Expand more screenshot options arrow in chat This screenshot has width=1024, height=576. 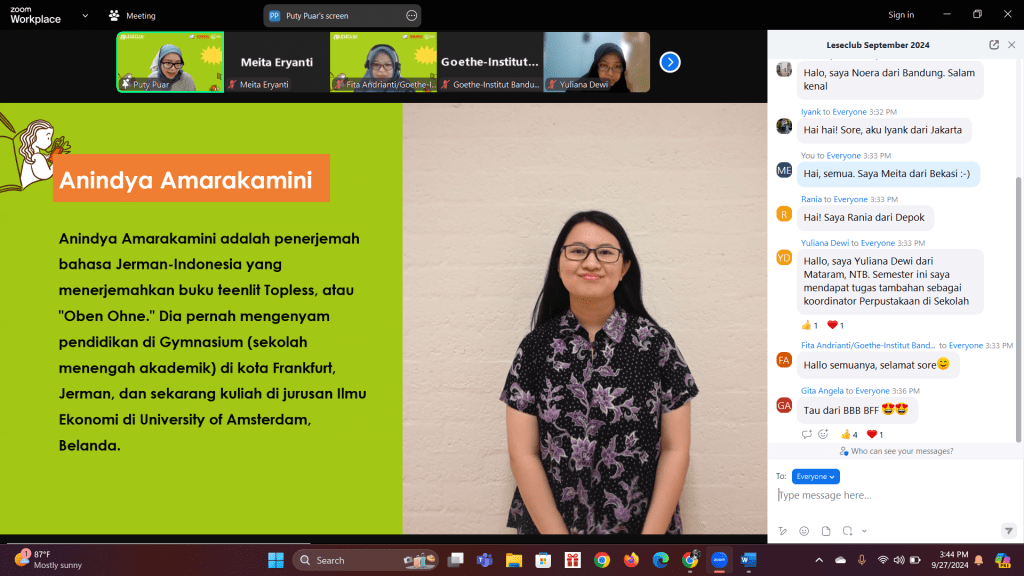(864, 531)
